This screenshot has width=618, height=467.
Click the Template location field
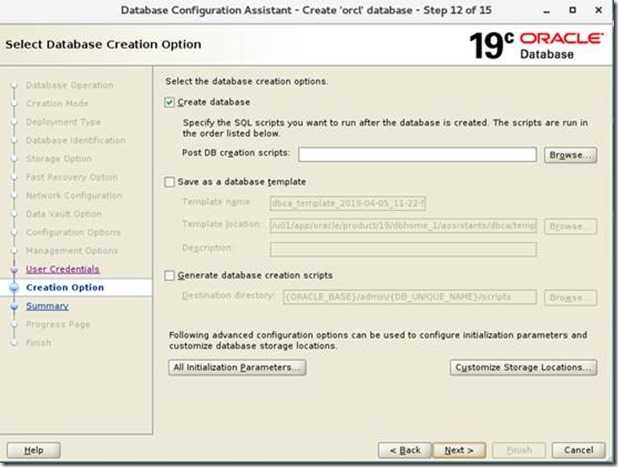(403, 226)
